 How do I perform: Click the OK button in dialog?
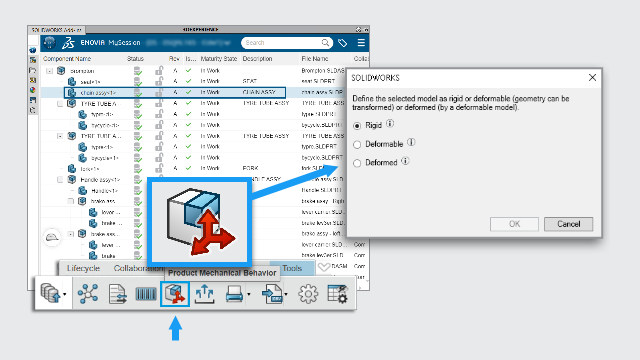514,224
